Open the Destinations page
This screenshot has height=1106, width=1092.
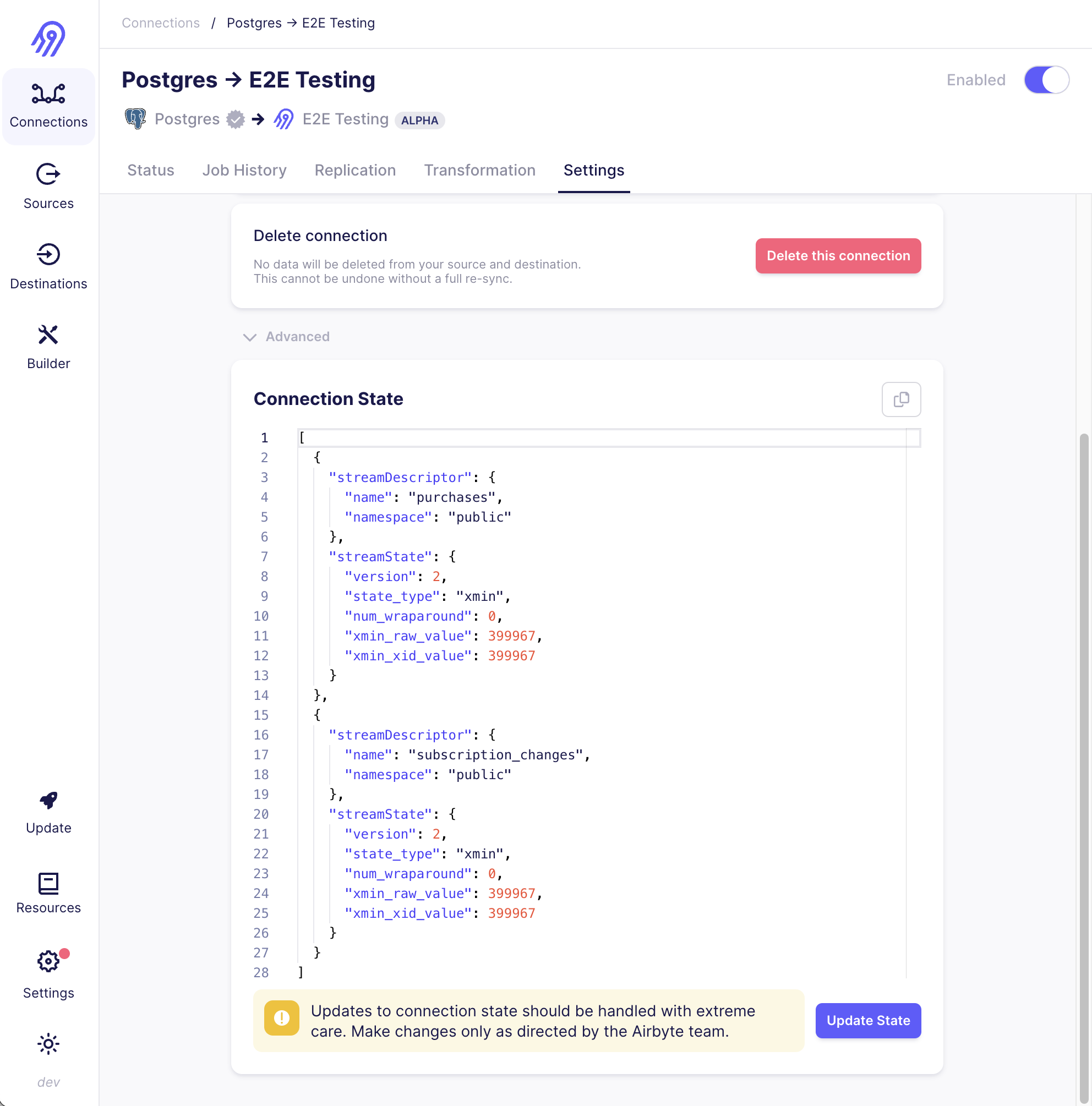point(48,266)
